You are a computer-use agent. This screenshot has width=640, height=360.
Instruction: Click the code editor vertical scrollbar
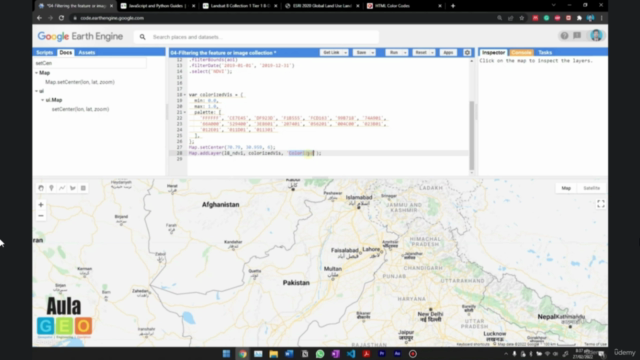point(472,136)
